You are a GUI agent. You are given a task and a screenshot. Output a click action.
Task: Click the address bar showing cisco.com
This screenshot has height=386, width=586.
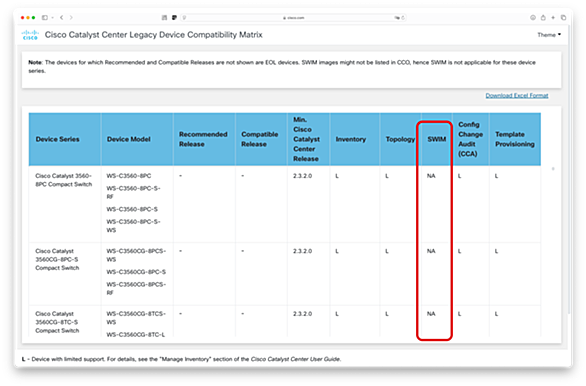click(293, 18)
